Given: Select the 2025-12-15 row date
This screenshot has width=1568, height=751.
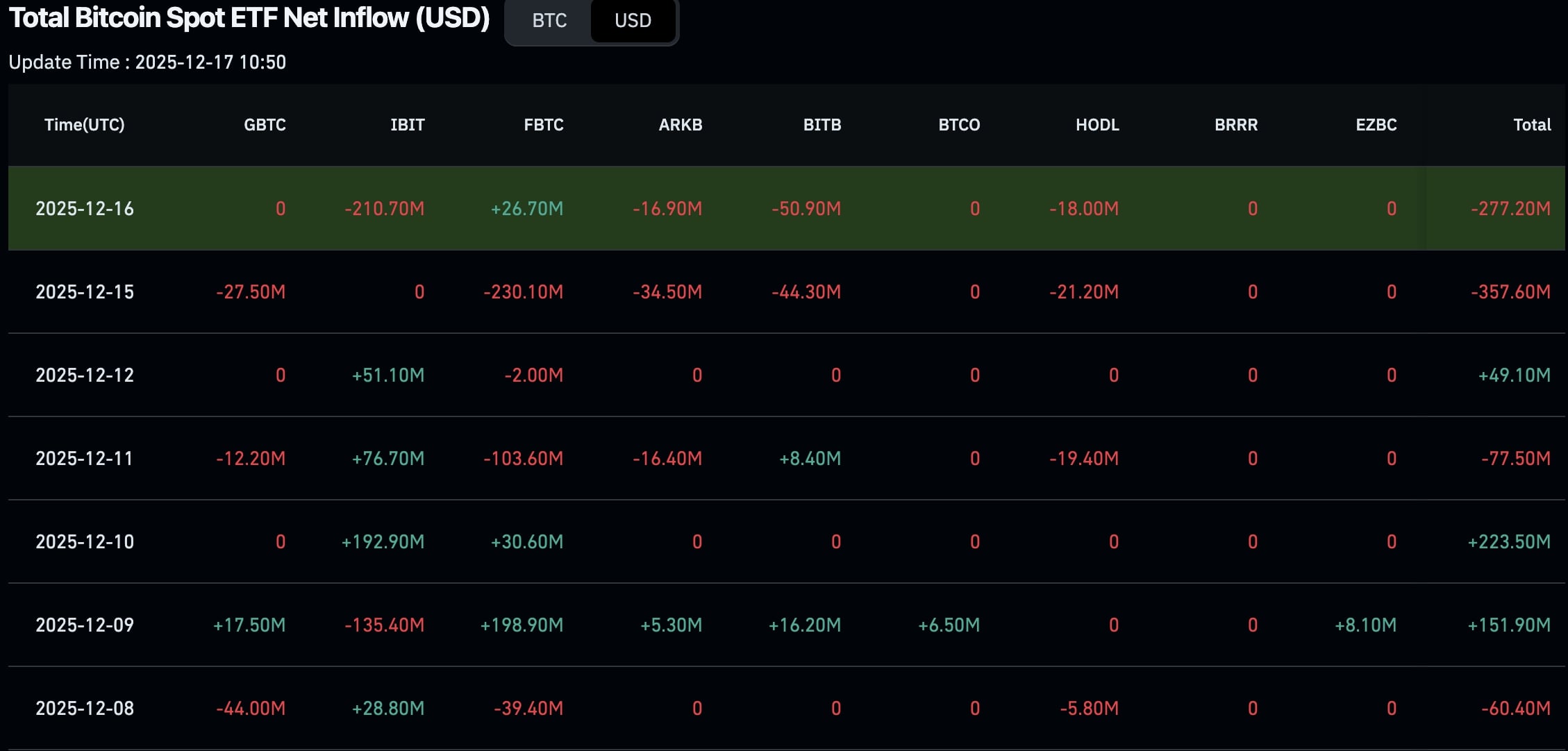Looking at the screenshot, I should [85, 292].
